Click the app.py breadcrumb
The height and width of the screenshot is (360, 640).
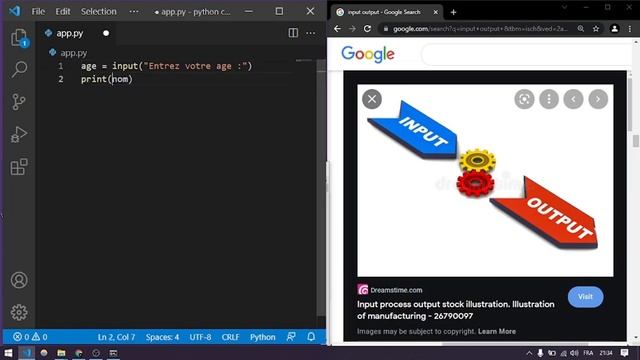(x=69, y=53)
